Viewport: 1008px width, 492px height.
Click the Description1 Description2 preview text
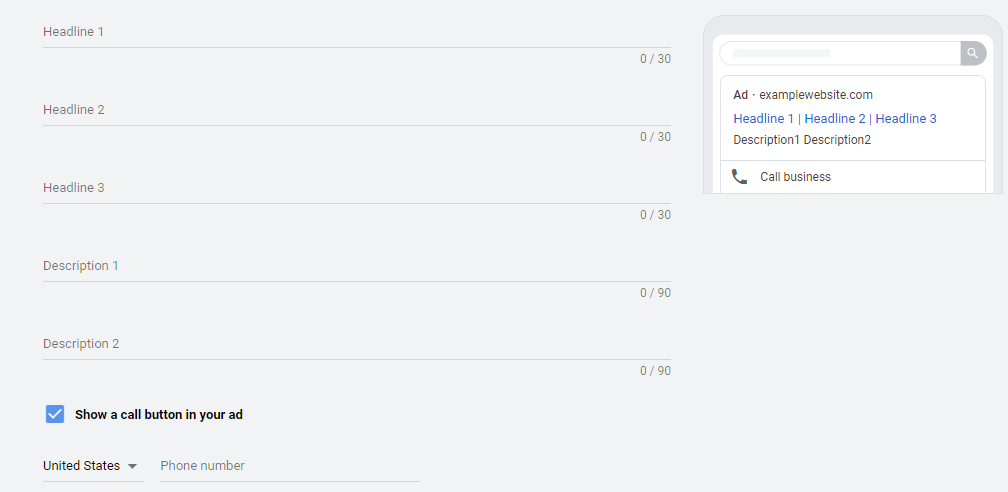[802, 140]
